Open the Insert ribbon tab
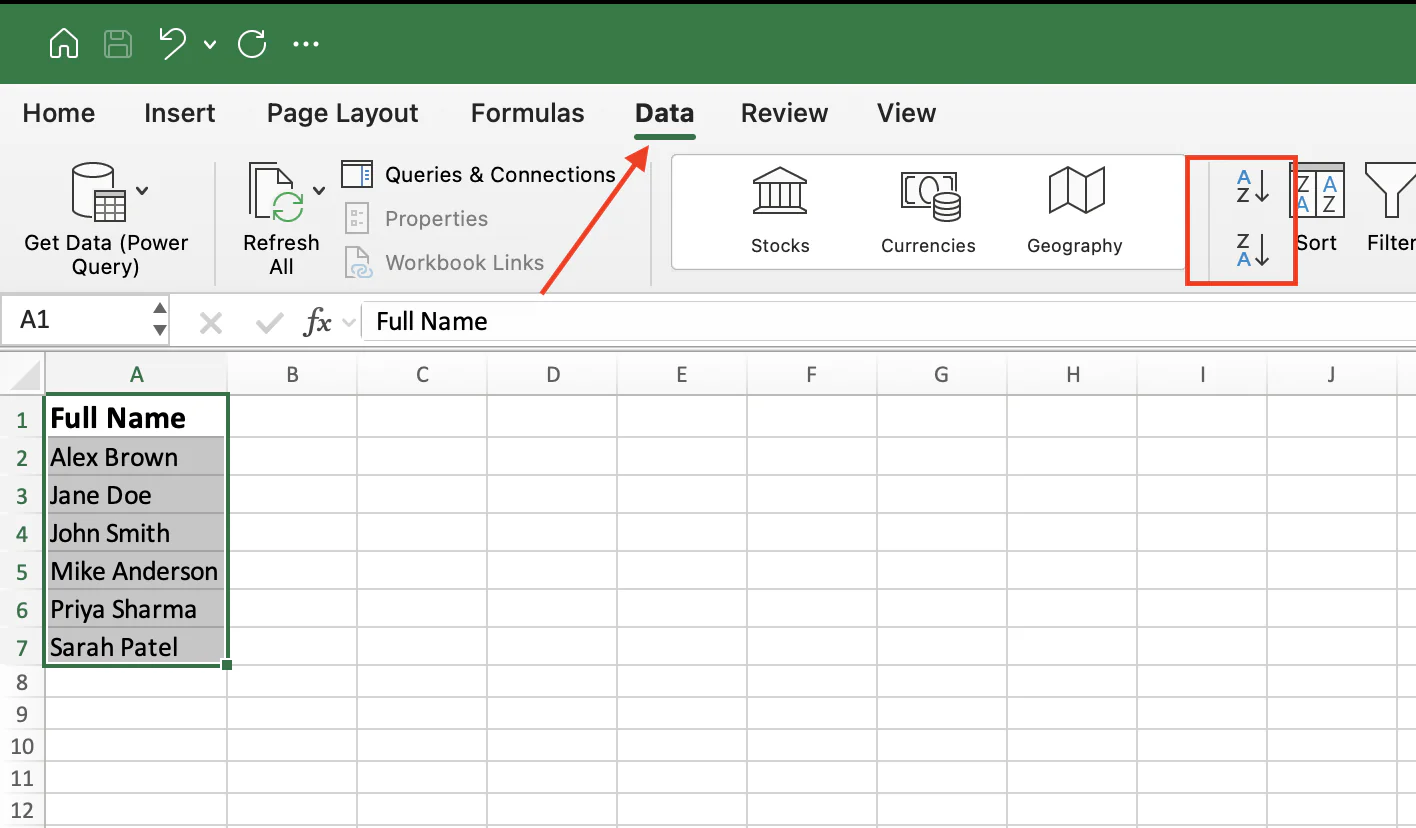Viewport: 1416px width, 828px height. point(180,113)
